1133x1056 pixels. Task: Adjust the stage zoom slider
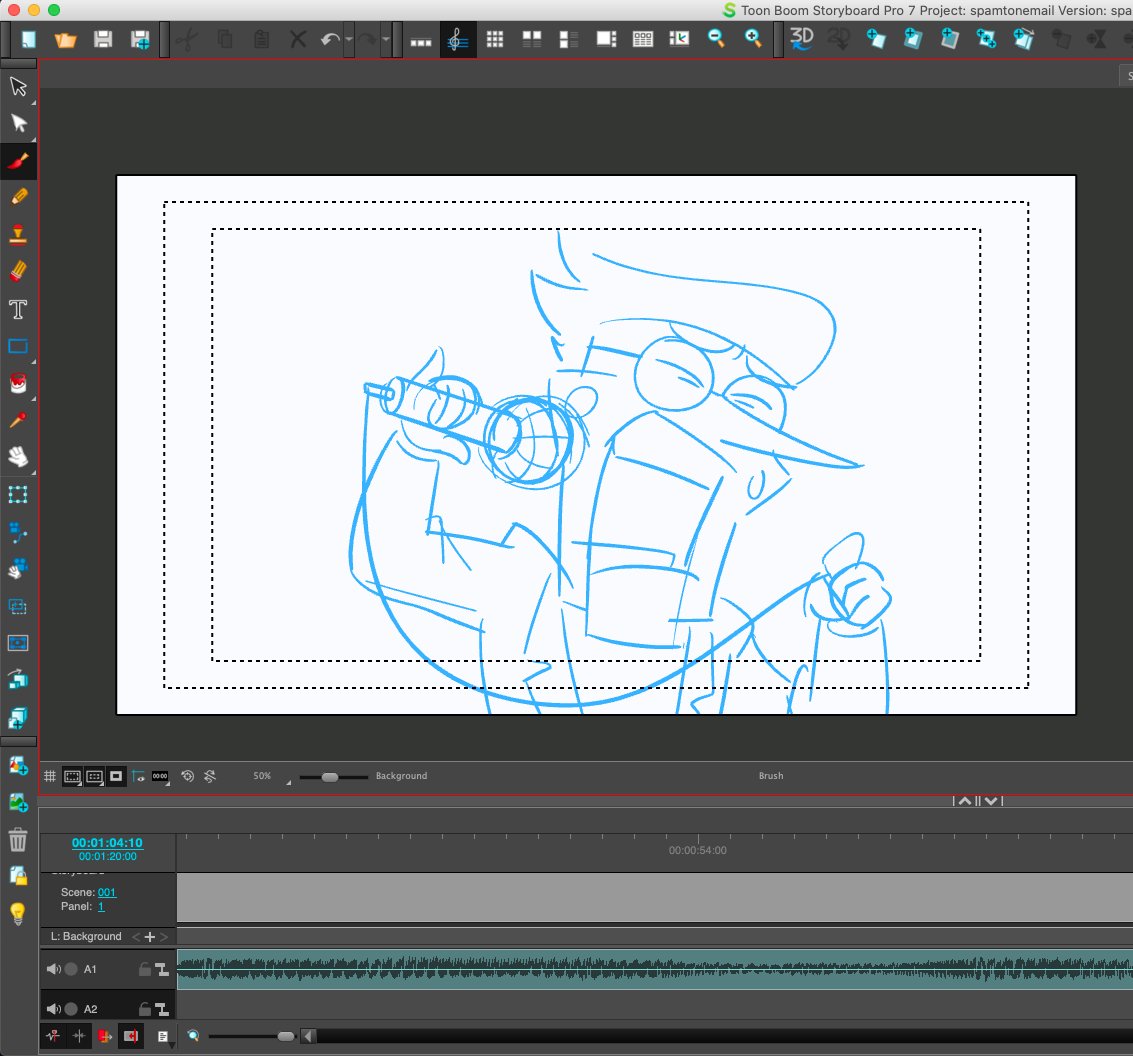(x=330, y=777)
